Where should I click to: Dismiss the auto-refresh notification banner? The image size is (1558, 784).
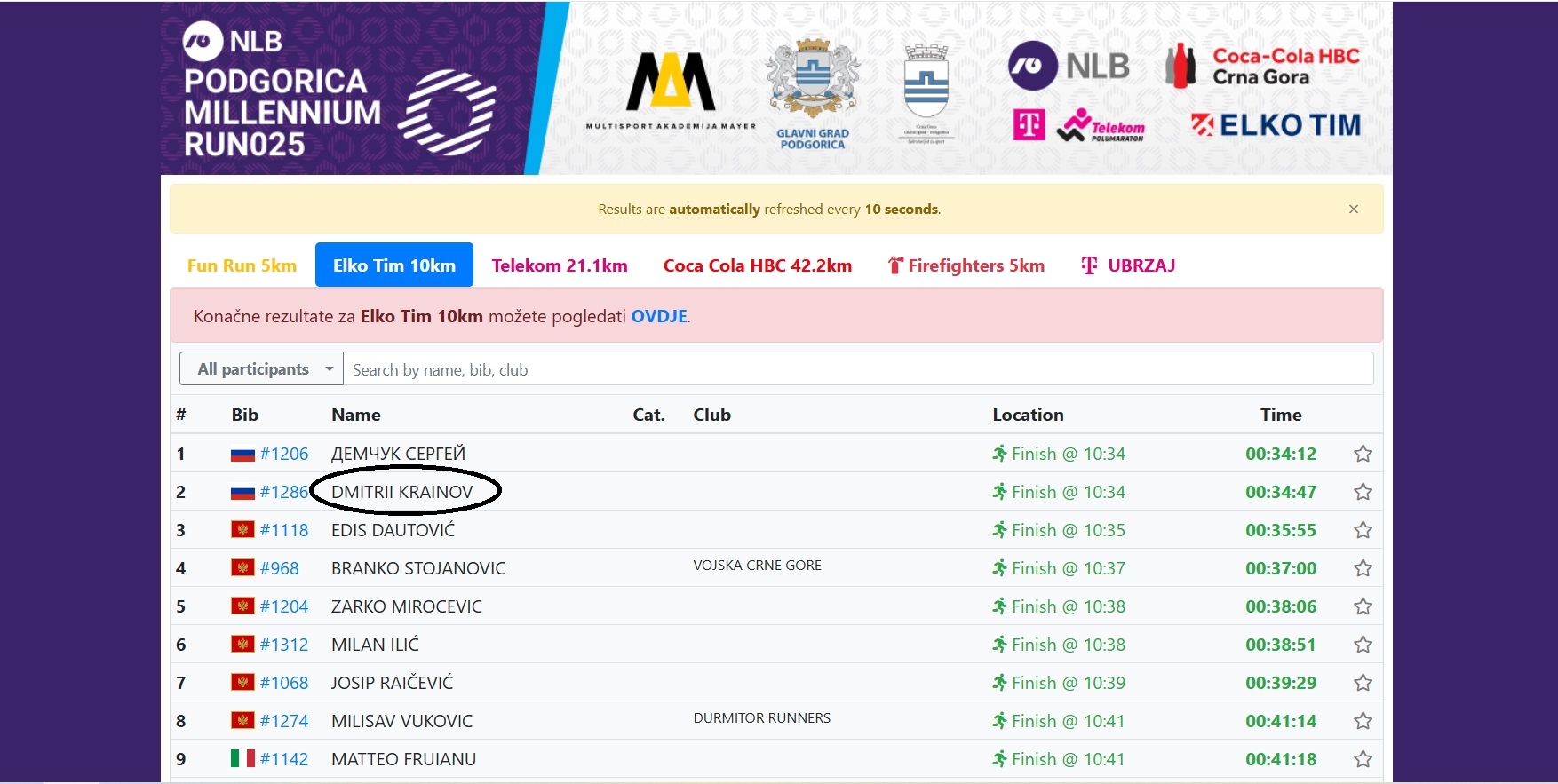point(1353,210)
